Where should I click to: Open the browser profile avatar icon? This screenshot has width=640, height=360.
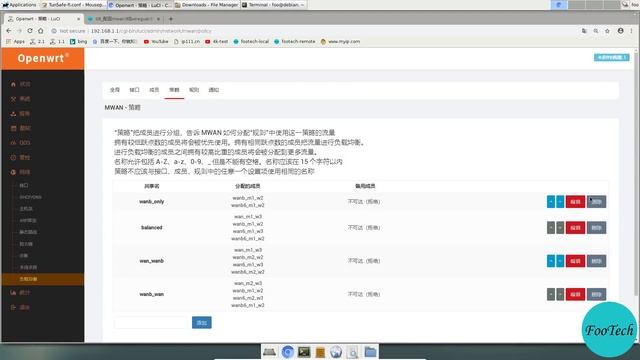[620, 31]
